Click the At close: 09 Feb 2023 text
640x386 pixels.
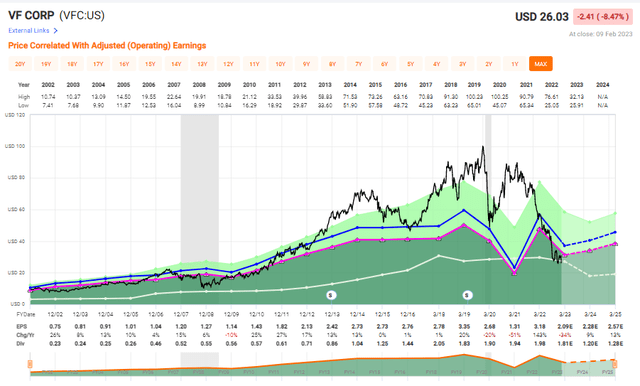(x=601, y=34)
